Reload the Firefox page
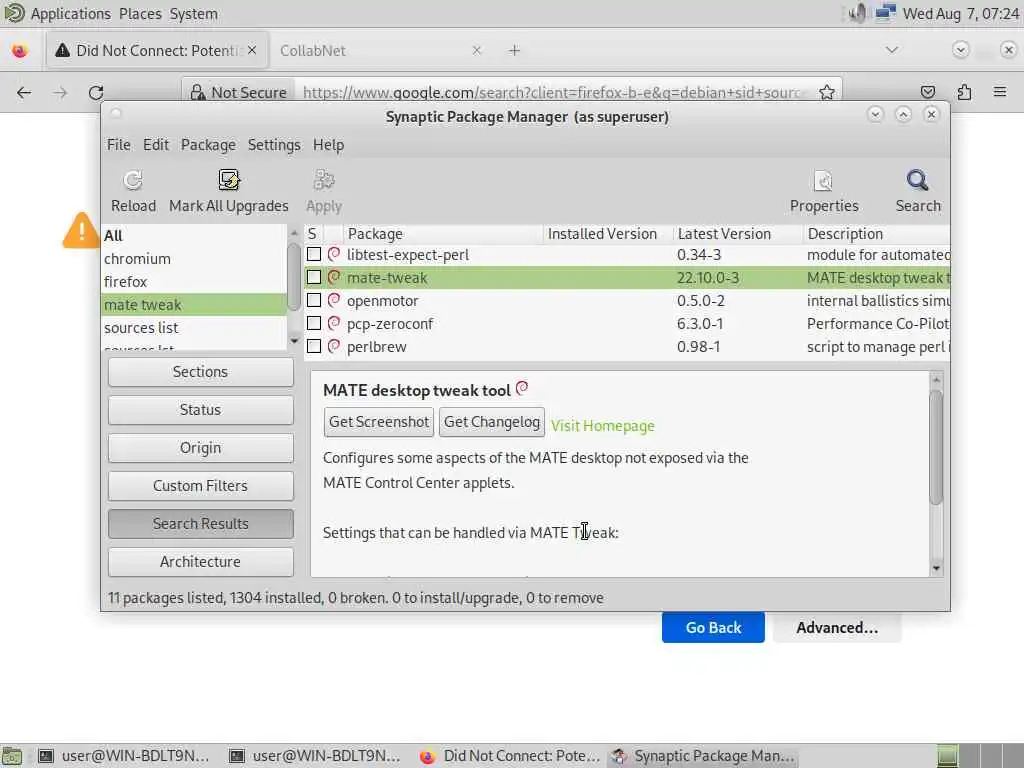Viewport: 1024px width, 768px height. tap(96, 92)
